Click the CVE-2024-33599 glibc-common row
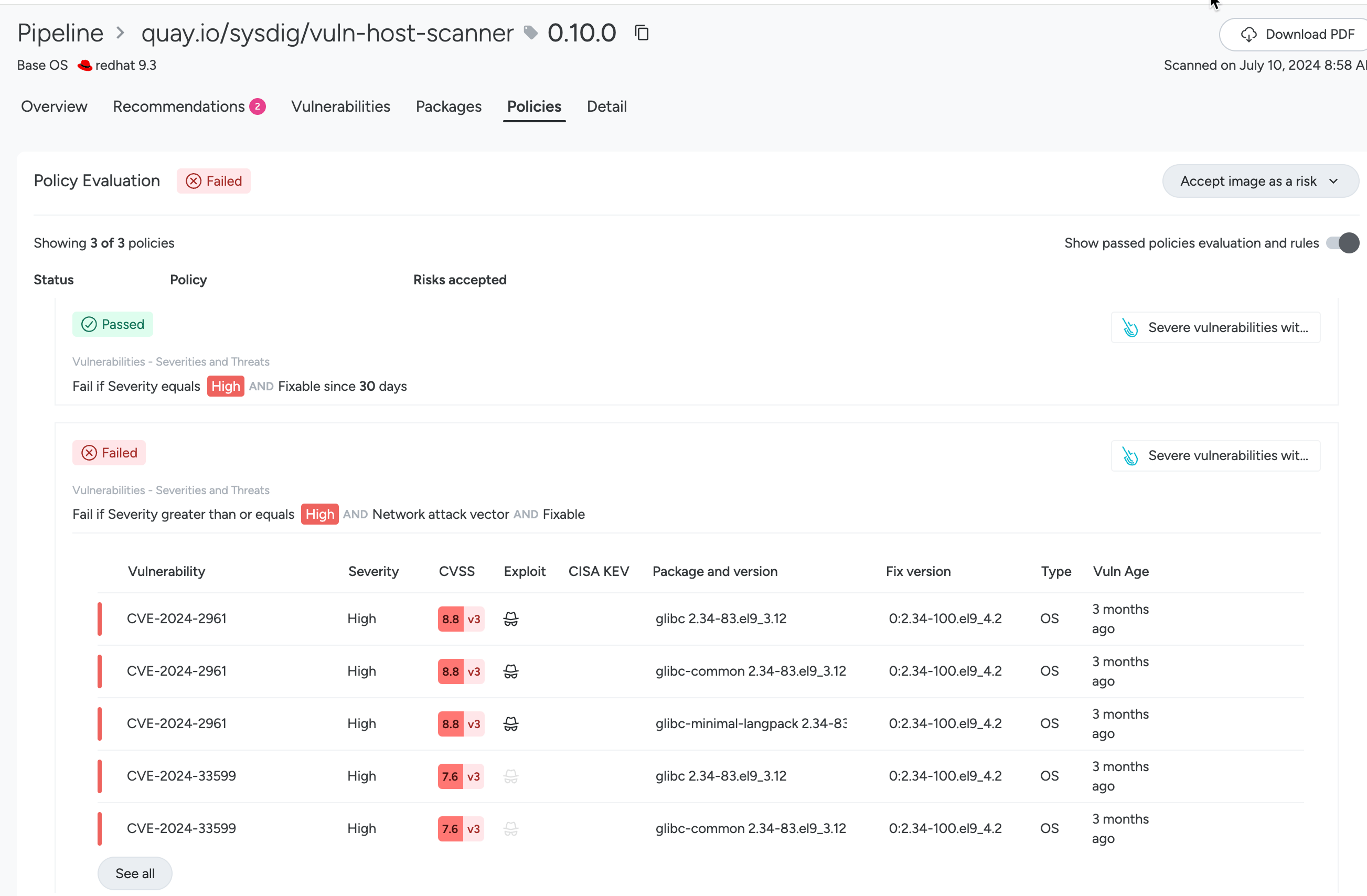The image size is (1367, 896). click(181, 828)
